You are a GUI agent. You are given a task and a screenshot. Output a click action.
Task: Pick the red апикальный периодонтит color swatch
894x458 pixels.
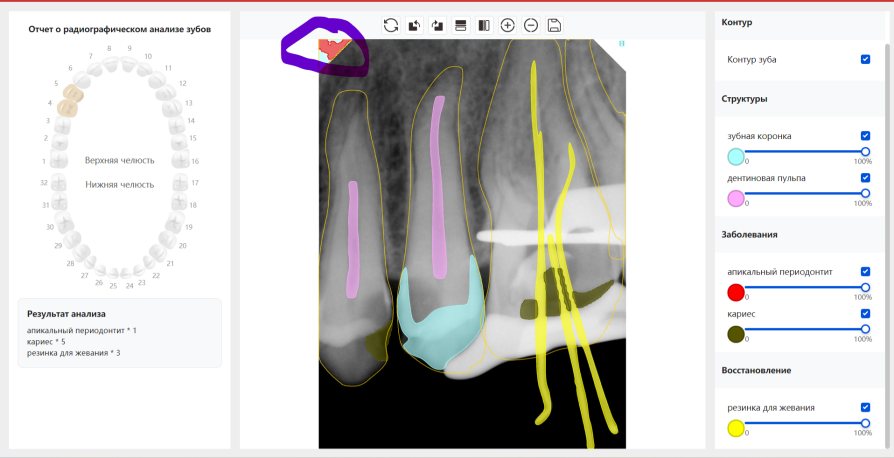(x=736, y=292)
